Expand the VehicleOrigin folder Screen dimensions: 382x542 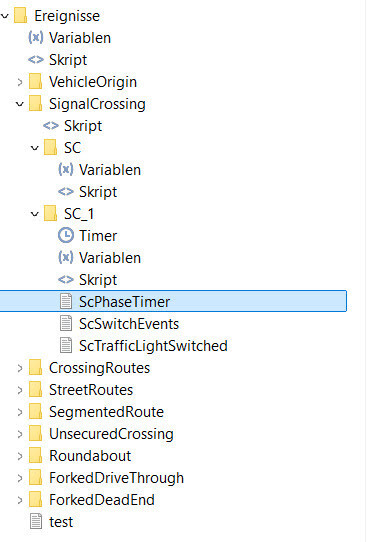click(20, 82)
